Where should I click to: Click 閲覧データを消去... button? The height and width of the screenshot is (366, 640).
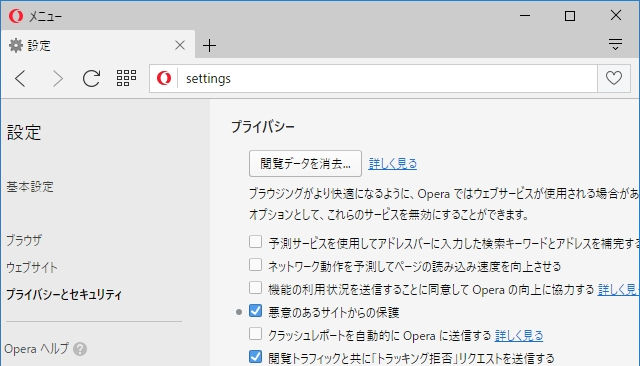click(305, 164)
